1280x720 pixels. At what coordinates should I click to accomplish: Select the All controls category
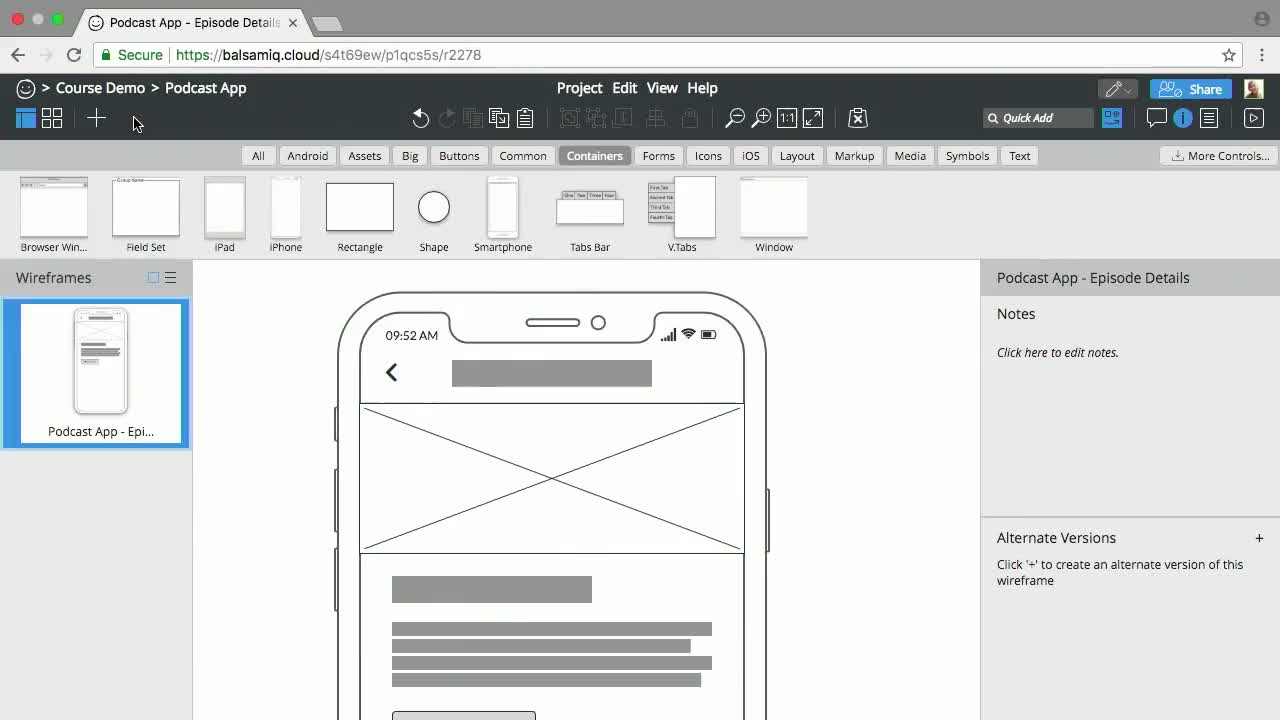[x=258, y=156]
